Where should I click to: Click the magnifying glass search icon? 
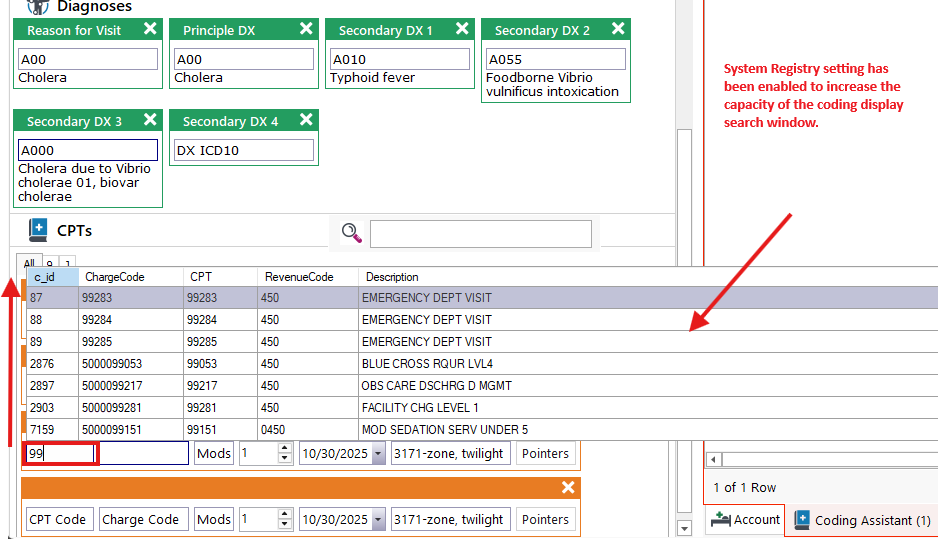click(x=351, y=233)
